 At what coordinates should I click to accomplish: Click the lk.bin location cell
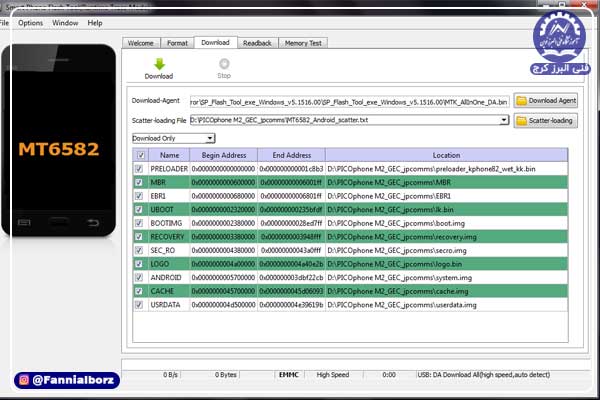(x=447, y=209)
